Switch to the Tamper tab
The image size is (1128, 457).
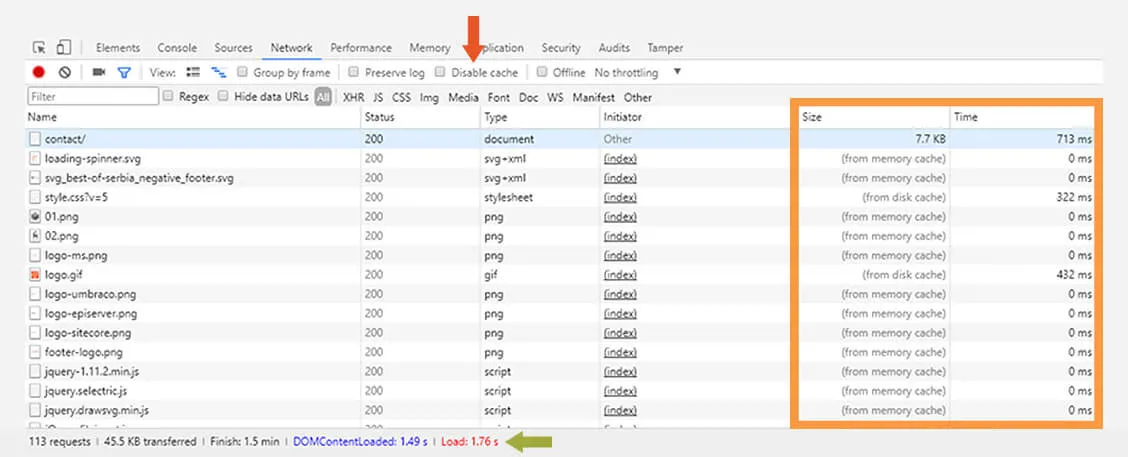665,47
